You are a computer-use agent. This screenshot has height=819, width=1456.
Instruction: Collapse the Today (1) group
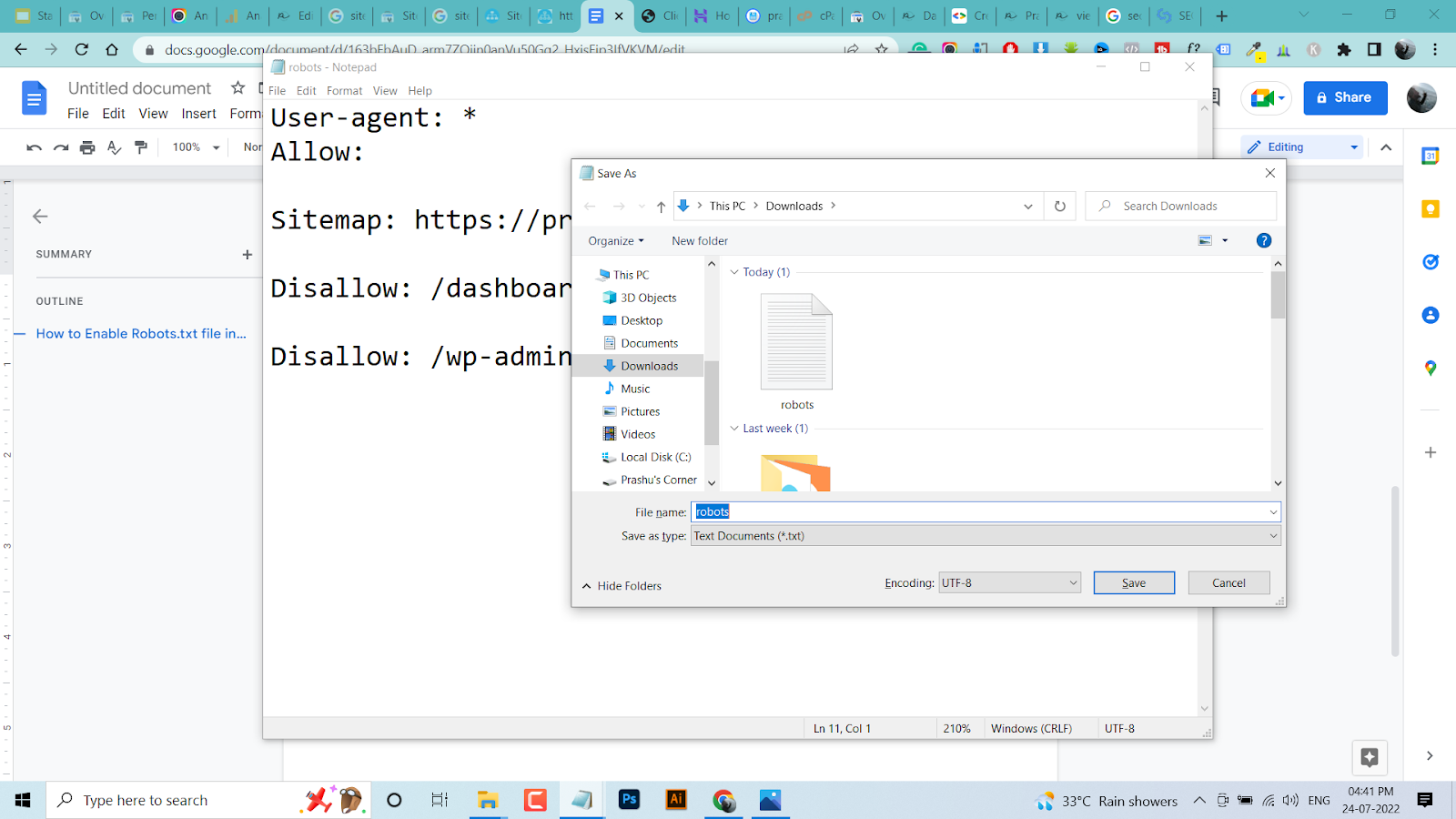click(734, 272)
